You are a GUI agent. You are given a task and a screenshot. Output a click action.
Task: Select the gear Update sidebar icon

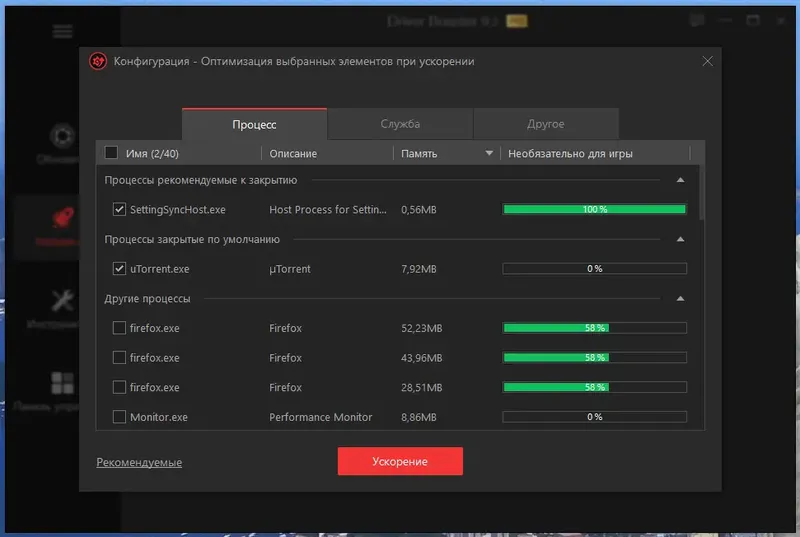(x=63, y=136)
